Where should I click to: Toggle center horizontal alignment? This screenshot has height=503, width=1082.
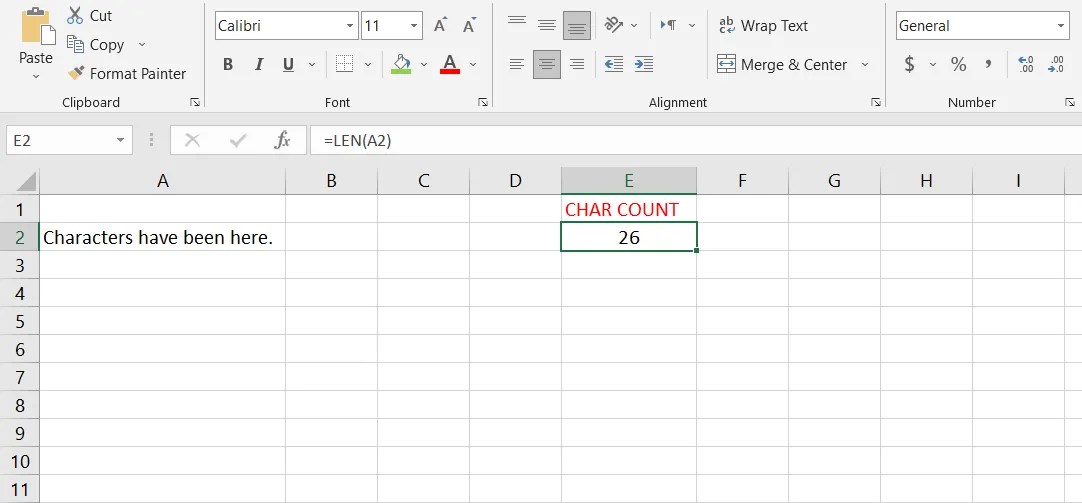pyautogui.click(x=547, y=65)
